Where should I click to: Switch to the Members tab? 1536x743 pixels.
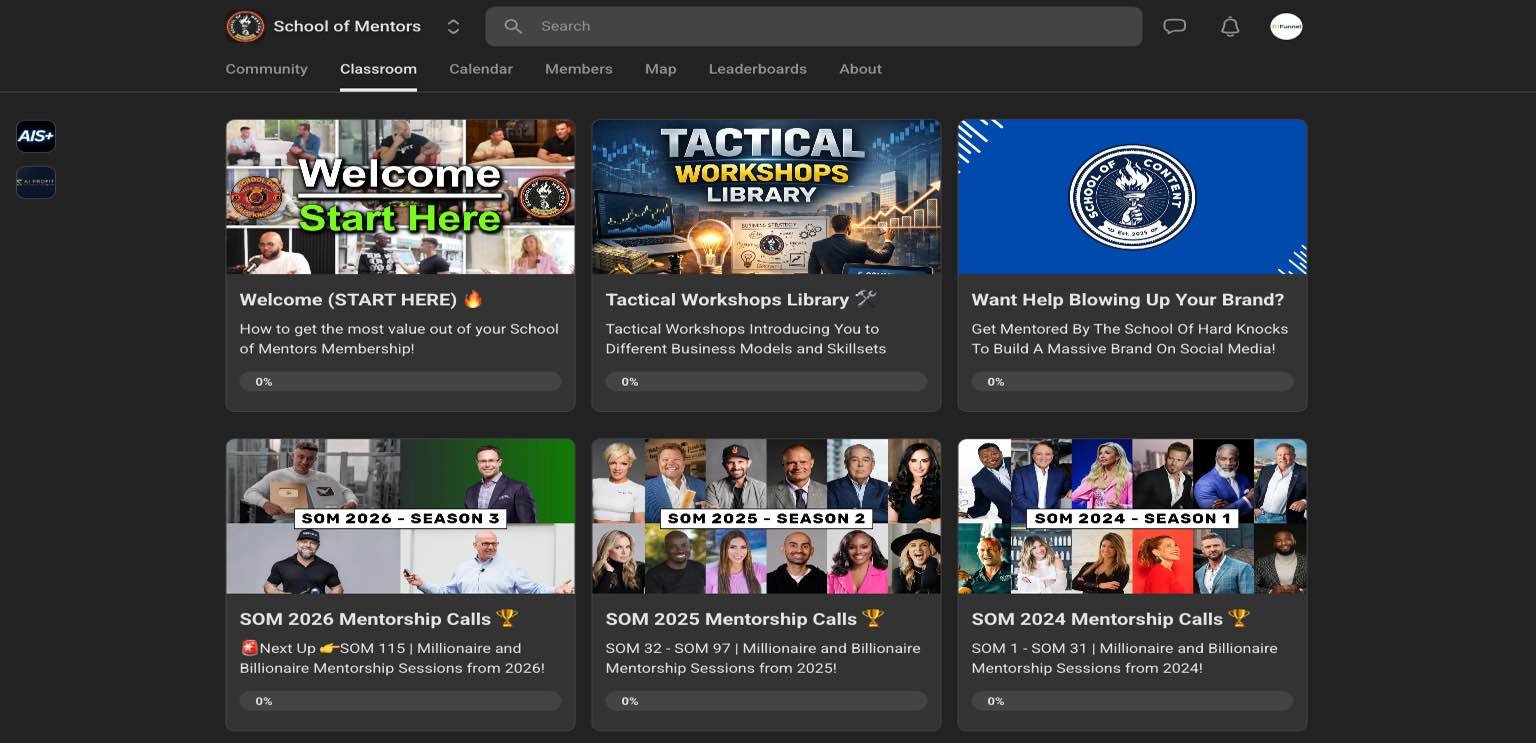coord(578,69)
